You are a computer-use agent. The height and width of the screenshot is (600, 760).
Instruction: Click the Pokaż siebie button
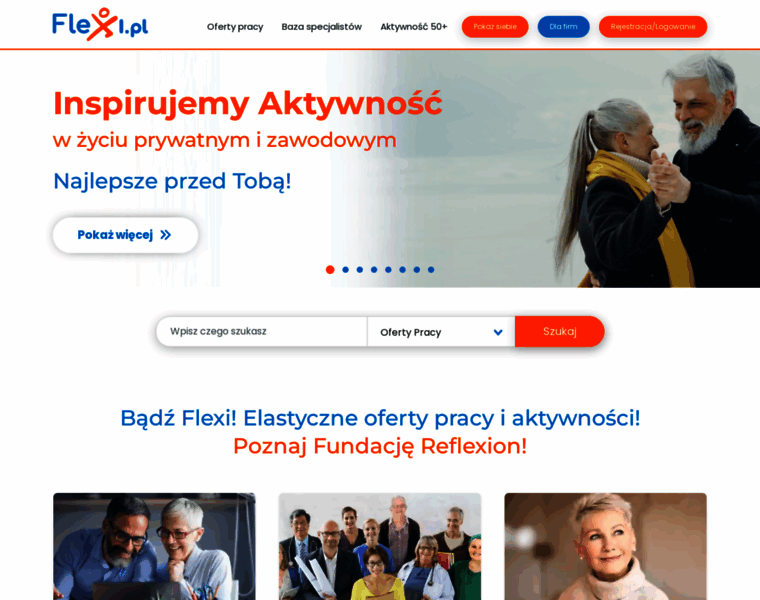pos(495,27)
